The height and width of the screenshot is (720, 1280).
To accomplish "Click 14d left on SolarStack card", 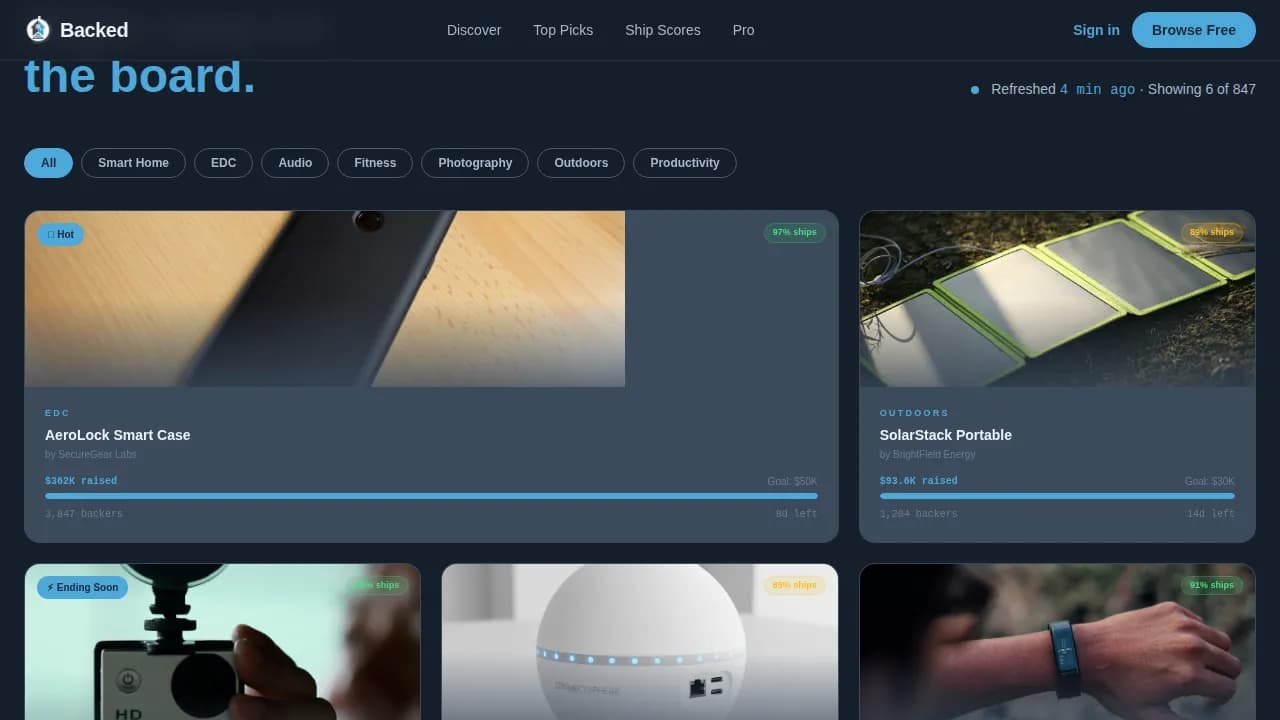I will click(1211, 514).
